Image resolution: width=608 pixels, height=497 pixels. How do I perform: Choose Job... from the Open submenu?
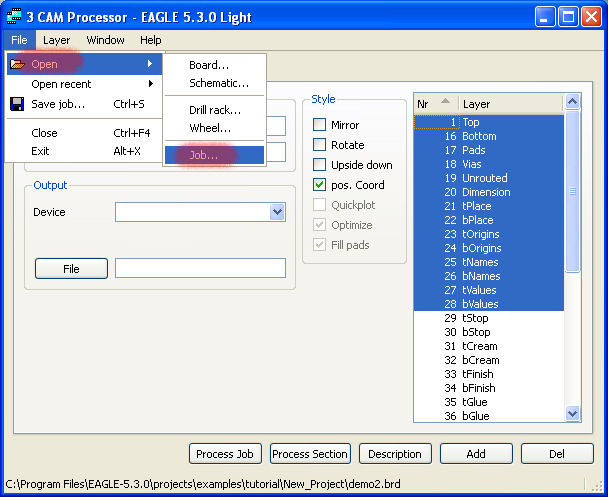(x=214, y=155)
